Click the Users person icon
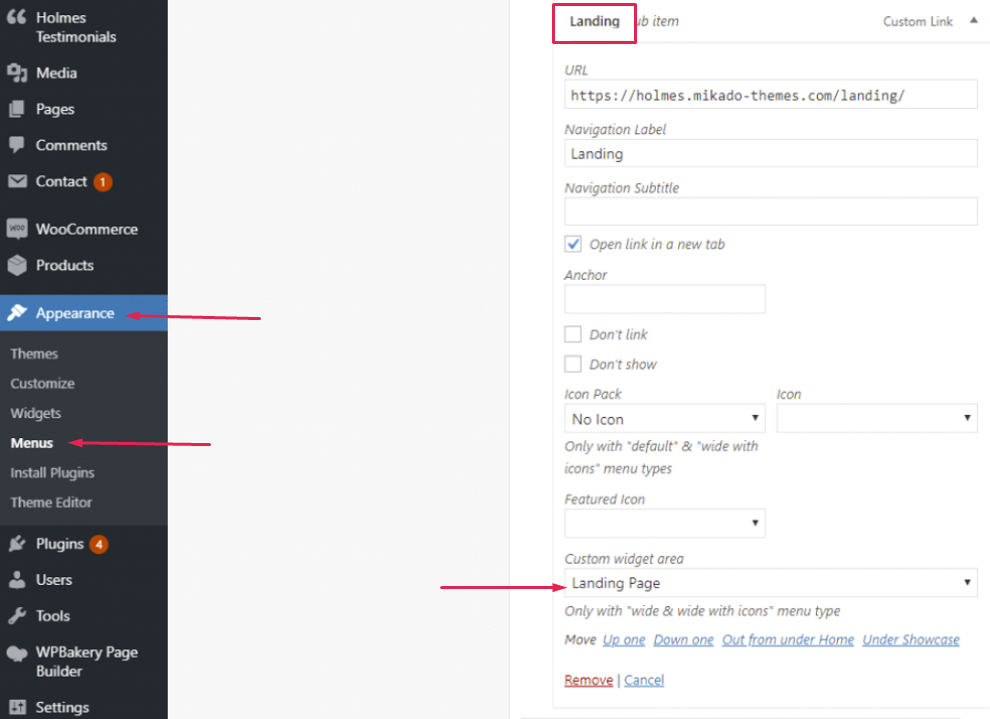Screen dimensions: 990x719 (17, 579)
